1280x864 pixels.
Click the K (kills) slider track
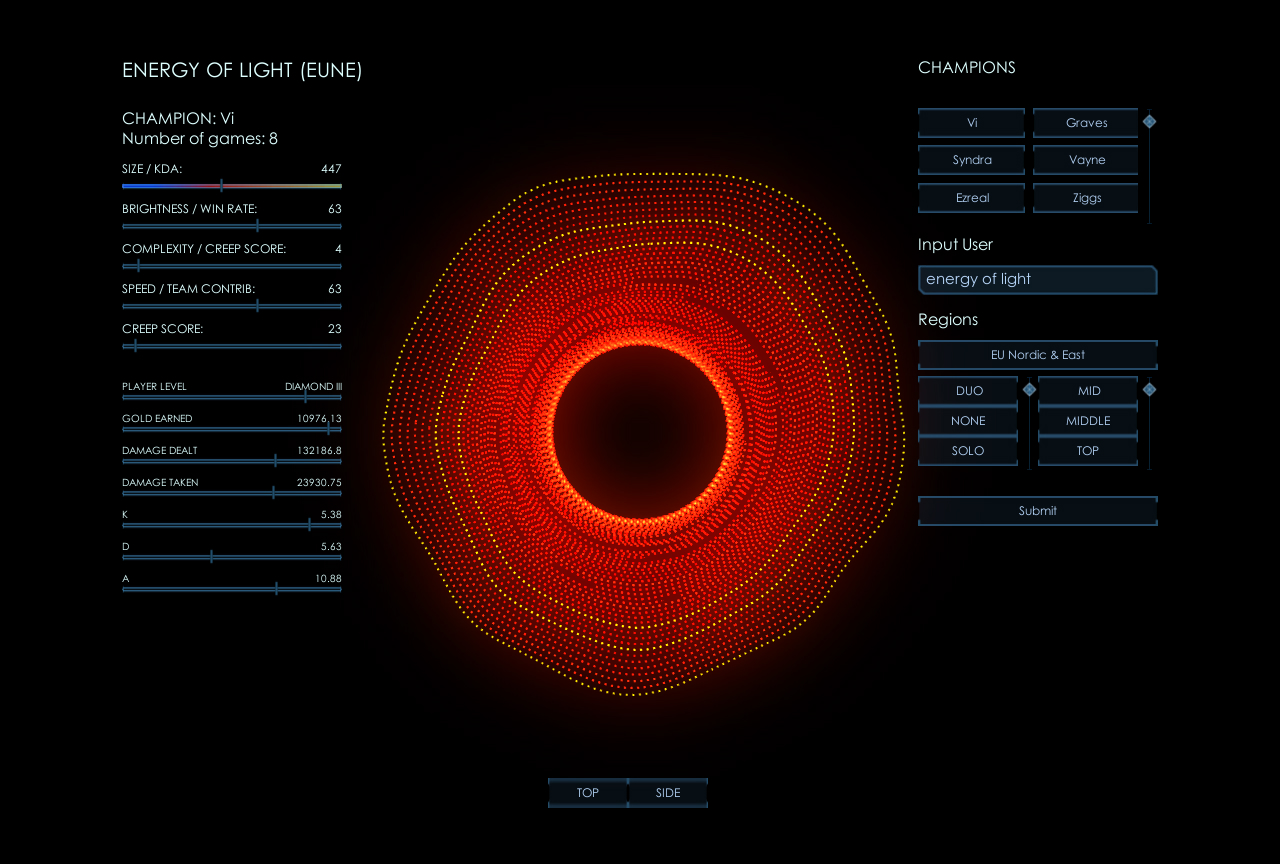point(232,525)
